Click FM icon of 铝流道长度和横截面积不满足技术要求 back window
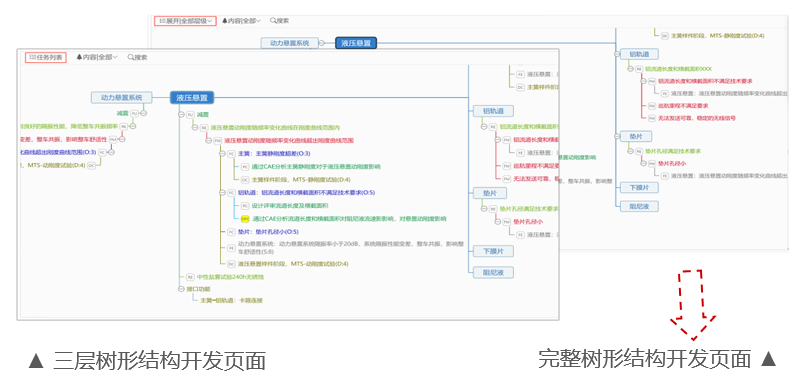This screenshot has height=390, width=801. pos(652,81)
